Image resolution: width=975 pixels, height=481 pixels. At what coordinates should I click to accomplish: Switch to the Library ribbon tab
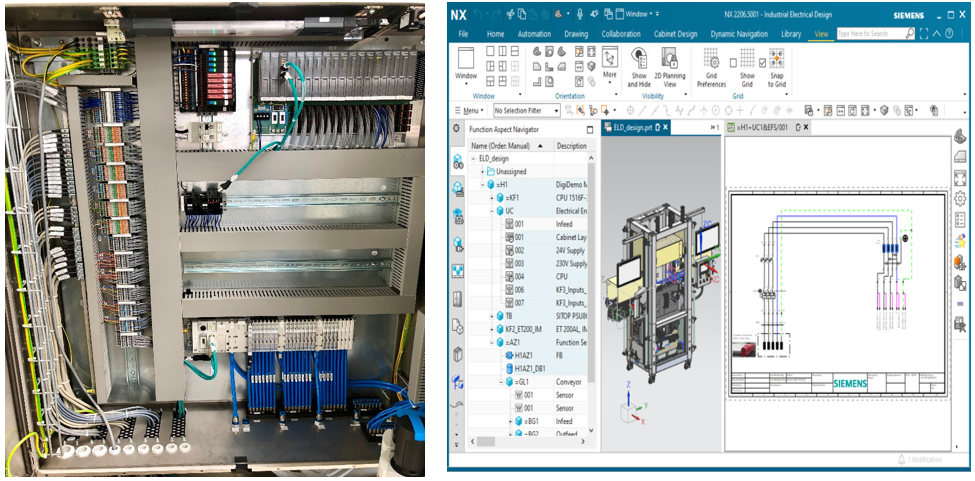pos(791,34)
